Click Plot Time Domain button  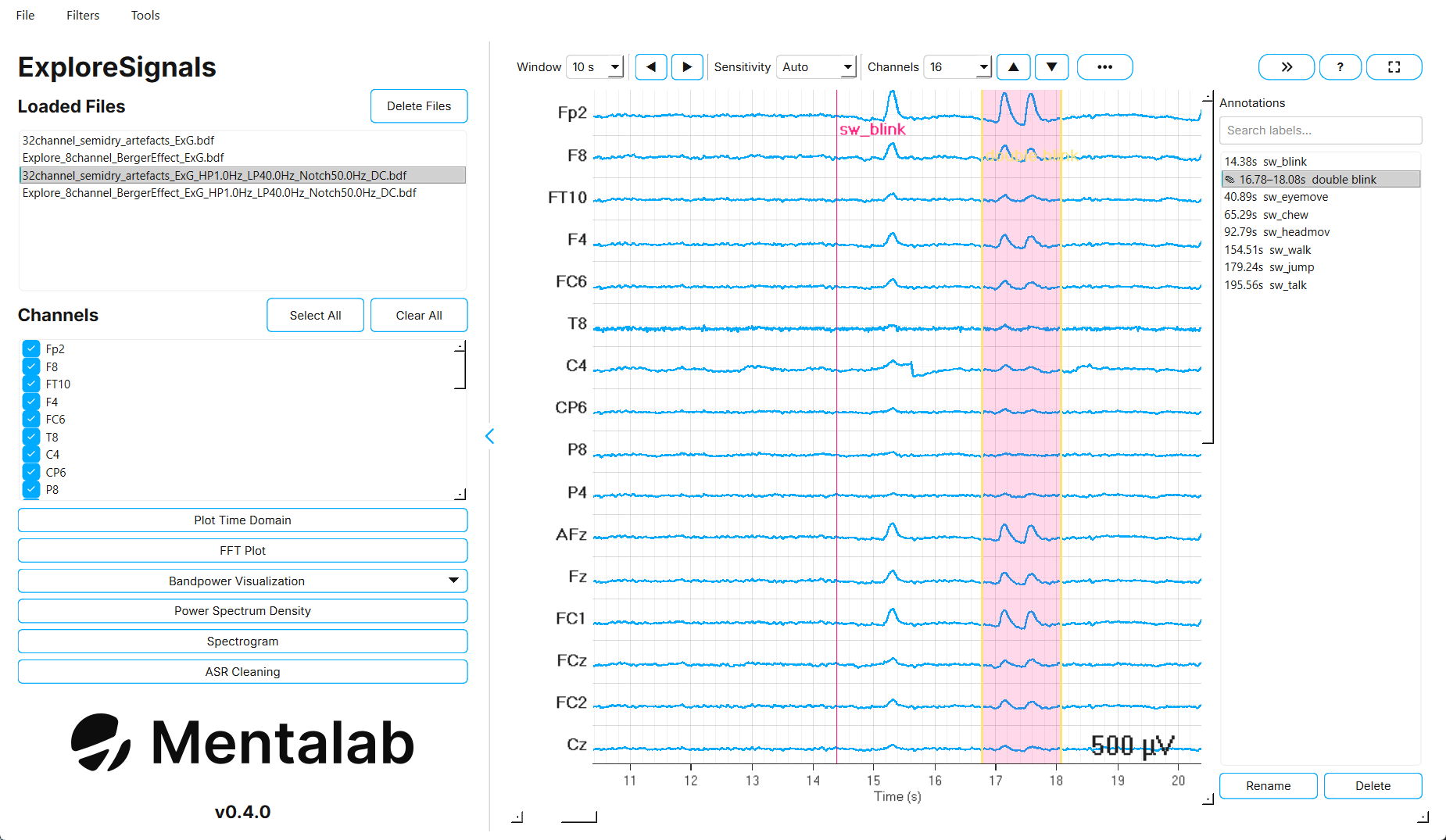point(242,520)
